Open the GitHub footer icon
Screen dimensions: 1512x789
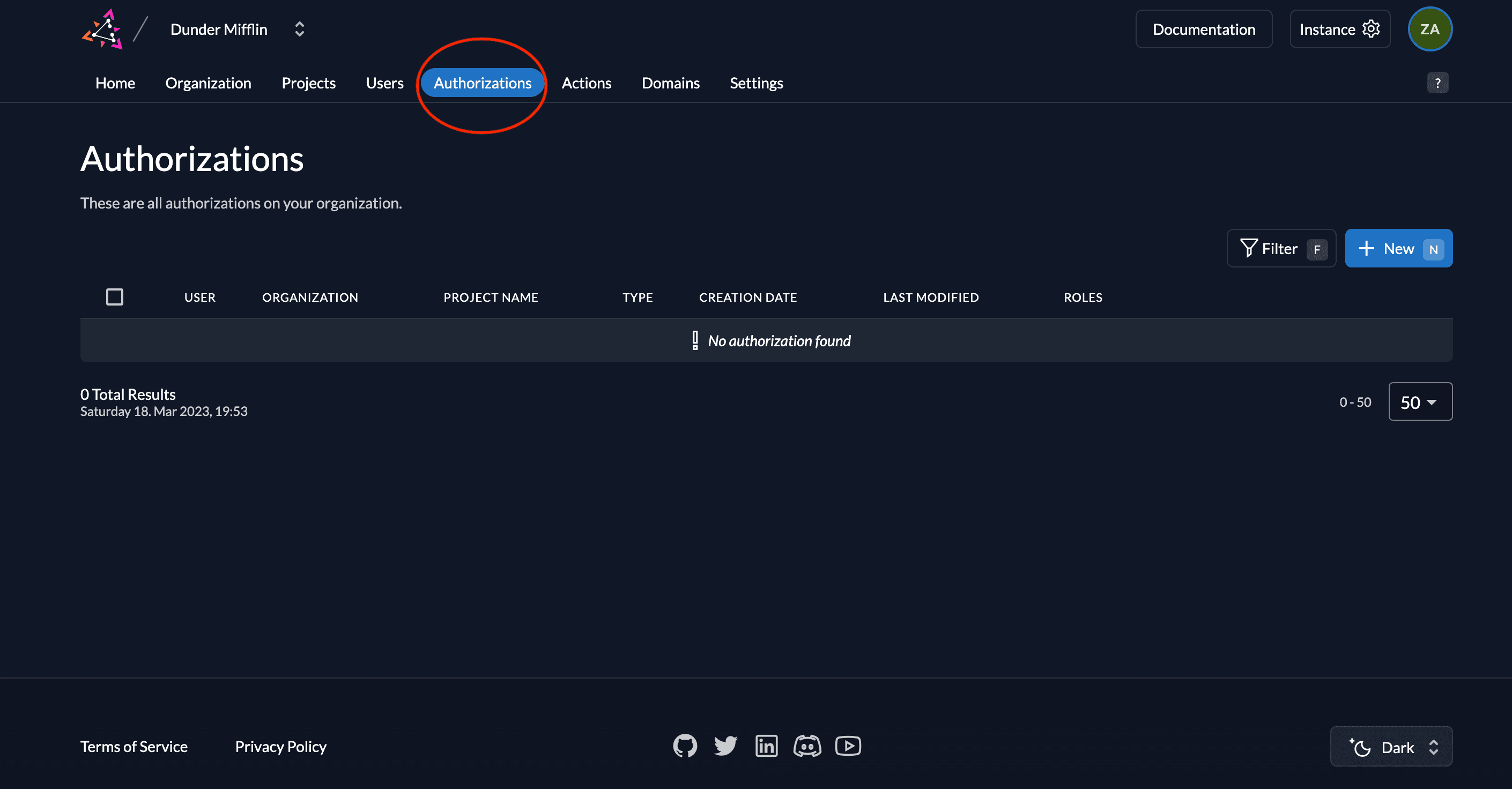(684, 746)
